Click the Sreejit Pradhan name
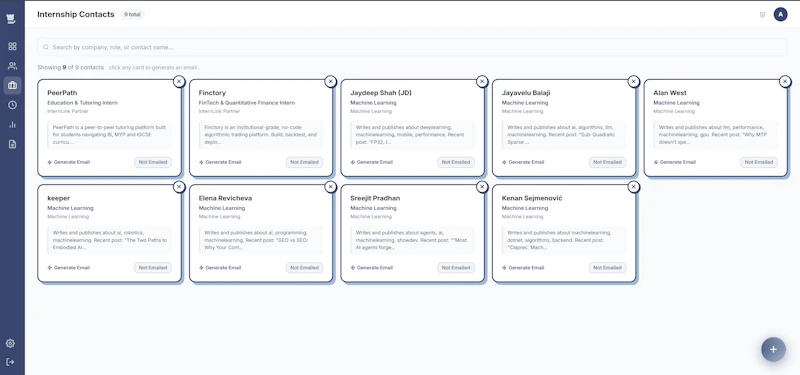The width and height of the screenshot is (800, 375). click(375, 198)
